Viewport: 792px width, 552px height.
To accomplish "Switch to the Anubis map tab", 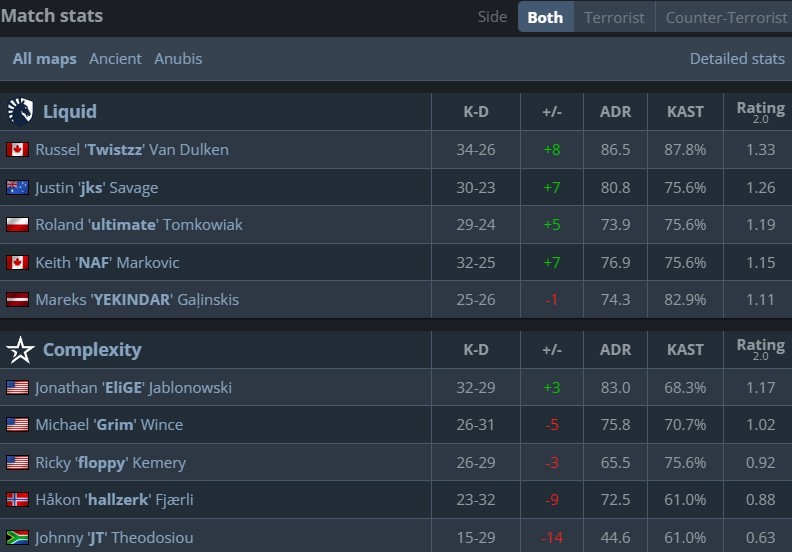I will click(x=178, y=59).
